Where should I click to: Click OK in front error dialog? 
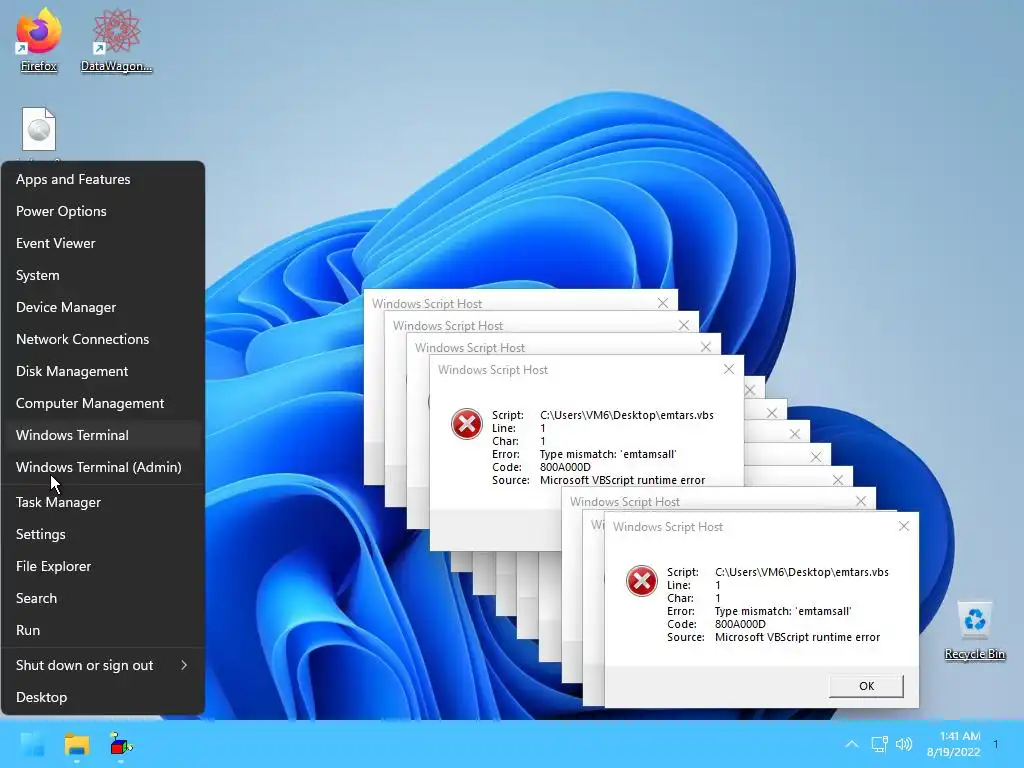tap(866, 686)
